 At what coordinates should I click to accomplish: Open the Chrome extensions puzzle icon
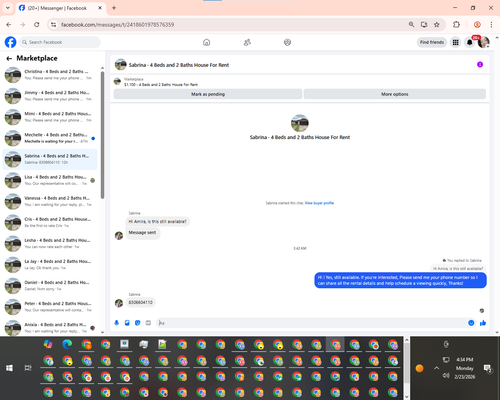click(x=456, y=25)
